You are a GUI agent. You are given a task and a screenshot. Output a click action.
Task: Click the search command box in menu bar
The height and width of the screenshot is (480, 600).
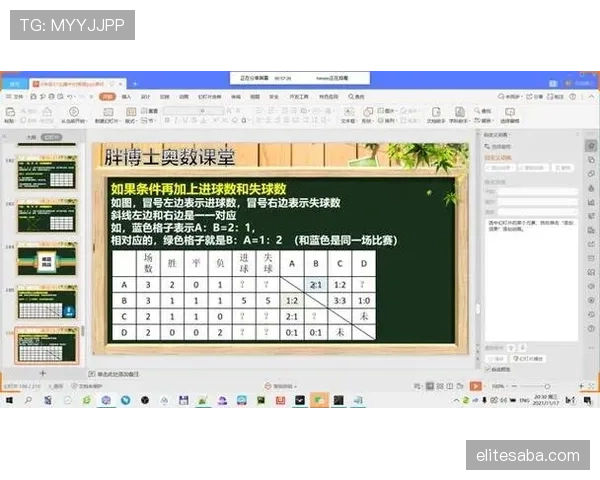tap(356, 97)
